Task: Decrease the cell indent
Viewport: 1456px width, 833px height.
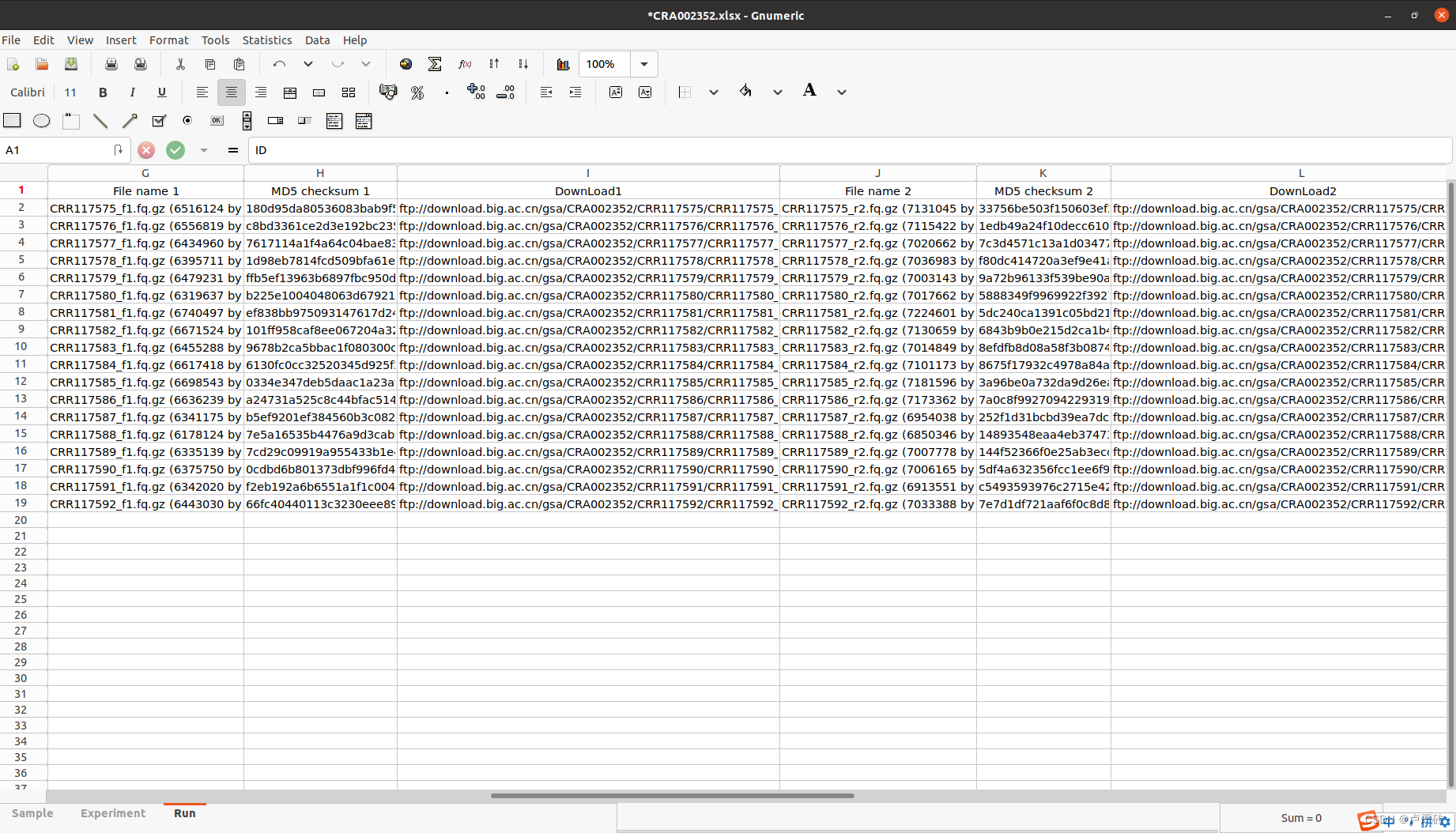Action: click(x=546, y=92)
